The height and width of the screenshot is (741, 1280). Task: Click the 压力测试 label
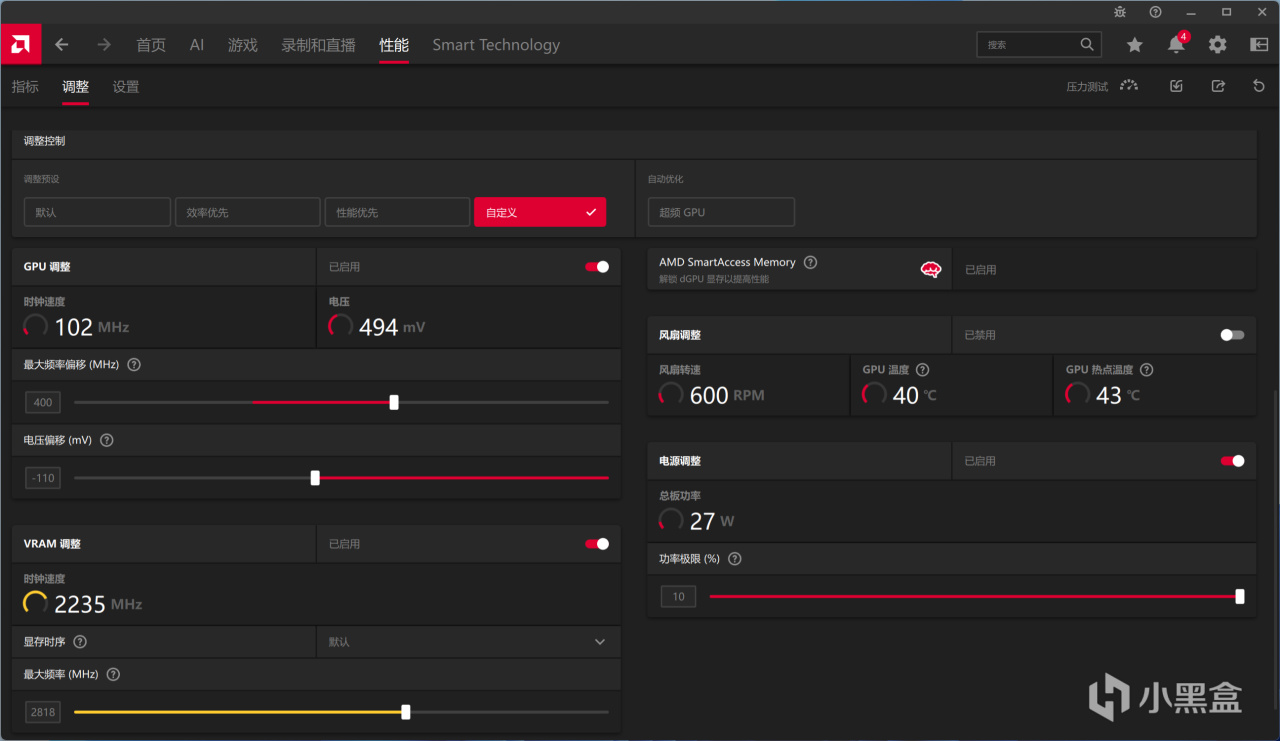1087,87
